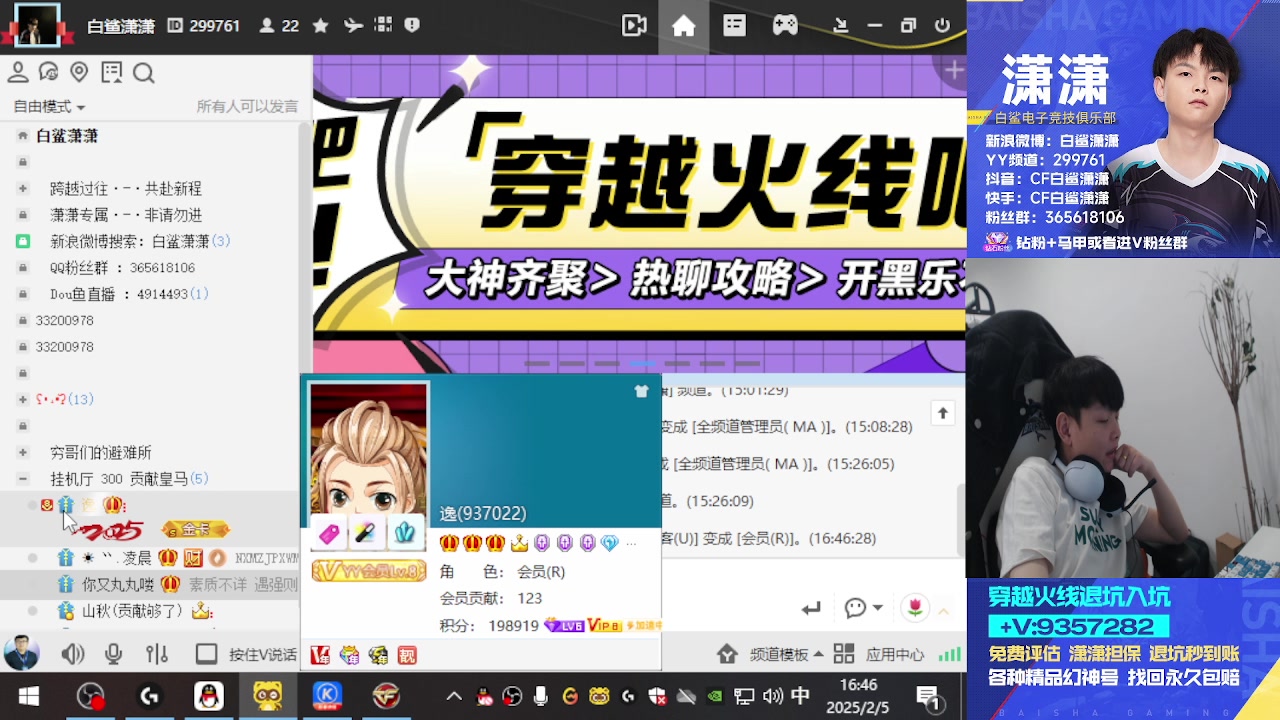Open the audio mixer settings icon
The height and width of the screenshot is (720, 1280).
(157, 655)
